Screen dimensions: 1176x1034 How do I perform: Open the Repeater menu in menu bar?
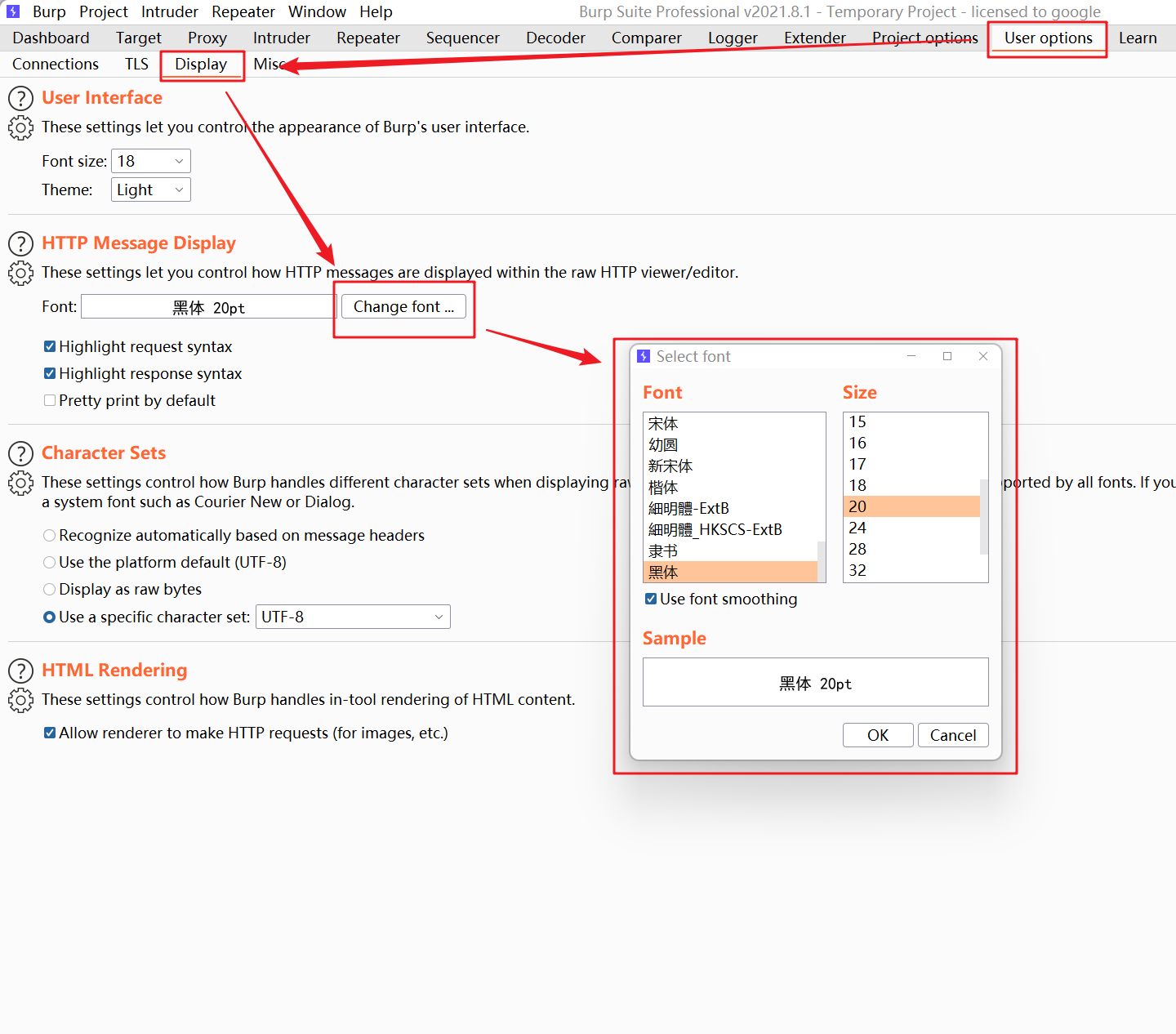[x=243, y=11]
